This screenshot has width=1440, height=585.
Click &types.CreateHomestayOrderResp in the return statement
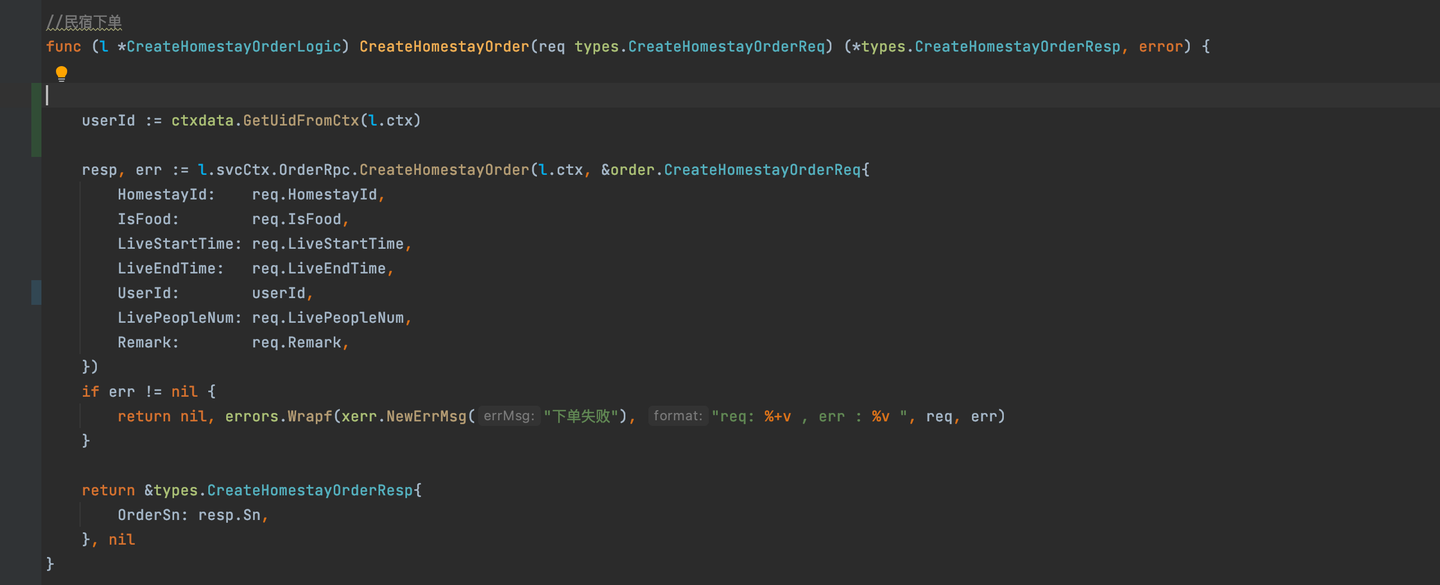[279, 490]
